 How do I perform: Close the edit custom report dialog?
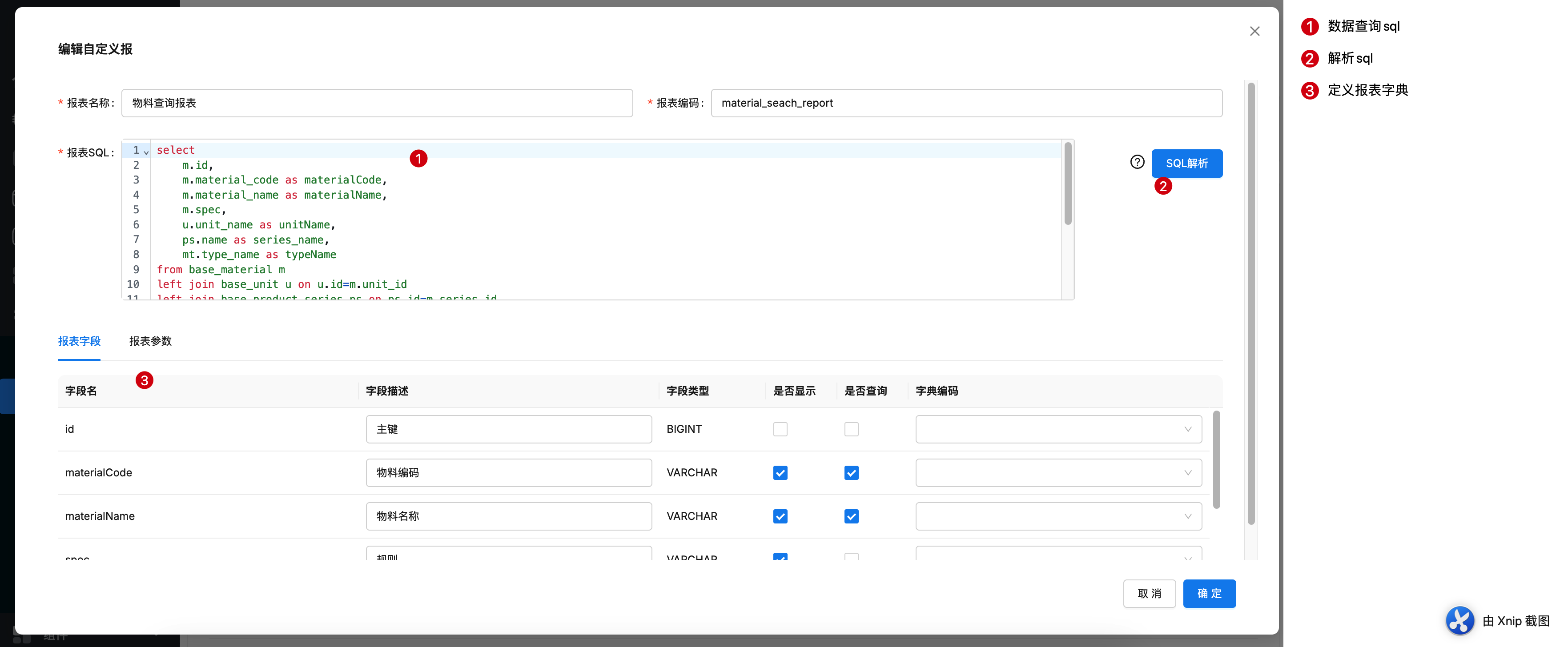click(x=1254, y=31)
